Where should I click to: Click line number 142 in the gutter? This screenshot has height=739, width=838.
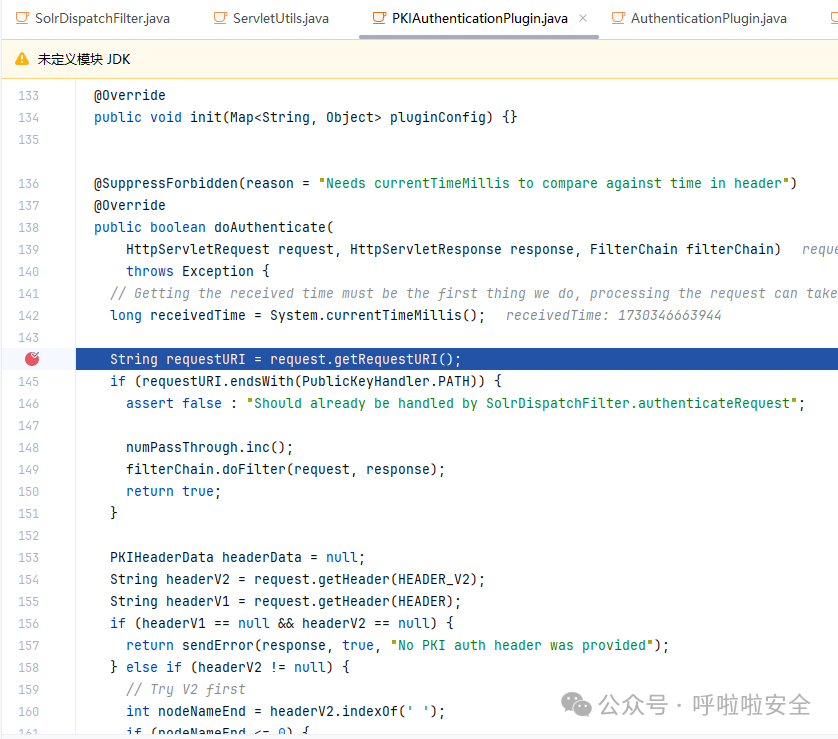coord(28,316)
